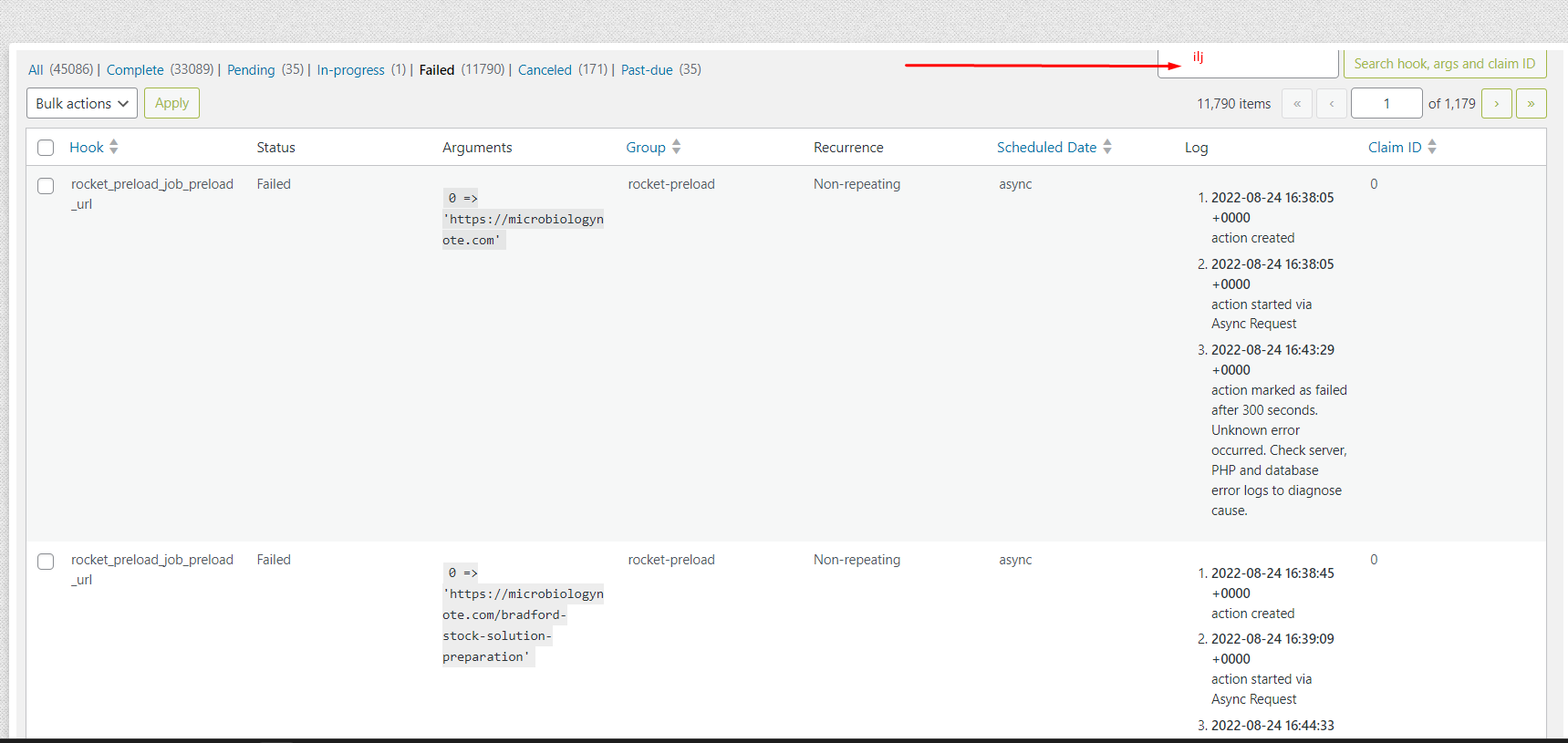
Task: Filter by Past-due status
Action: 647,69
